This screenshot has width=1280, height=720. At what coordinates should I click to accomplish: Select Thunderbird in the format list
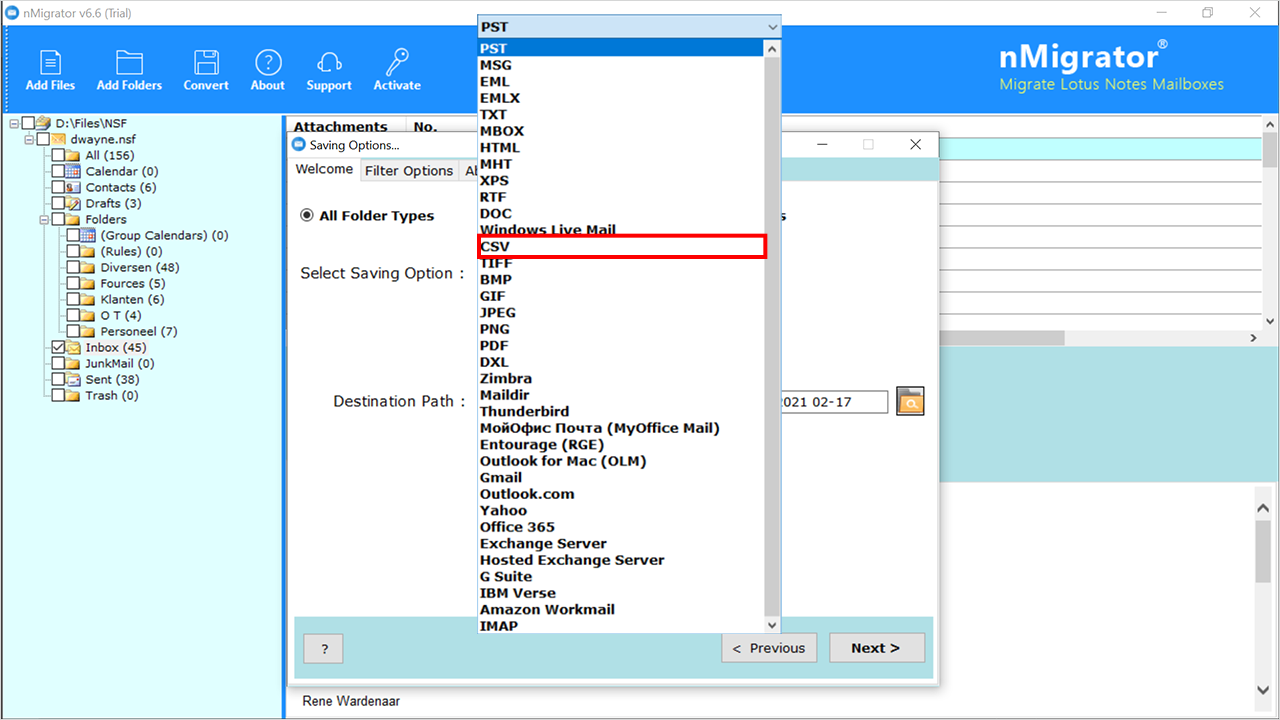point(622,412)
